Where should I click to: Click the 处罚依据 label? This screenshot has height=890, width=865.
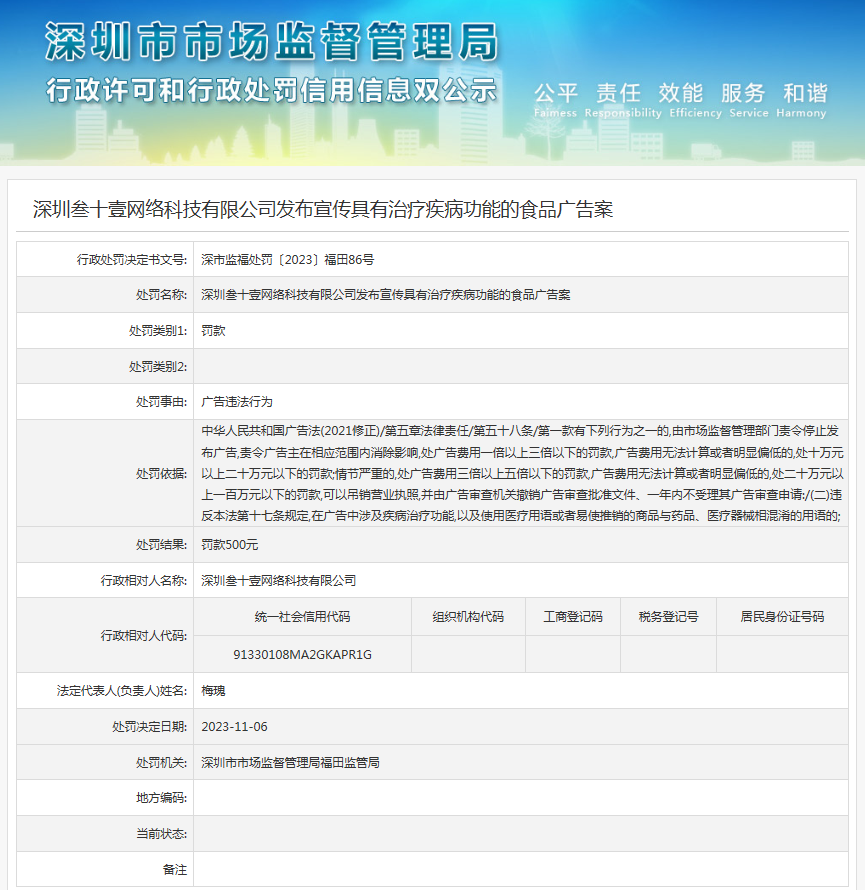click(x=161, y=473)
